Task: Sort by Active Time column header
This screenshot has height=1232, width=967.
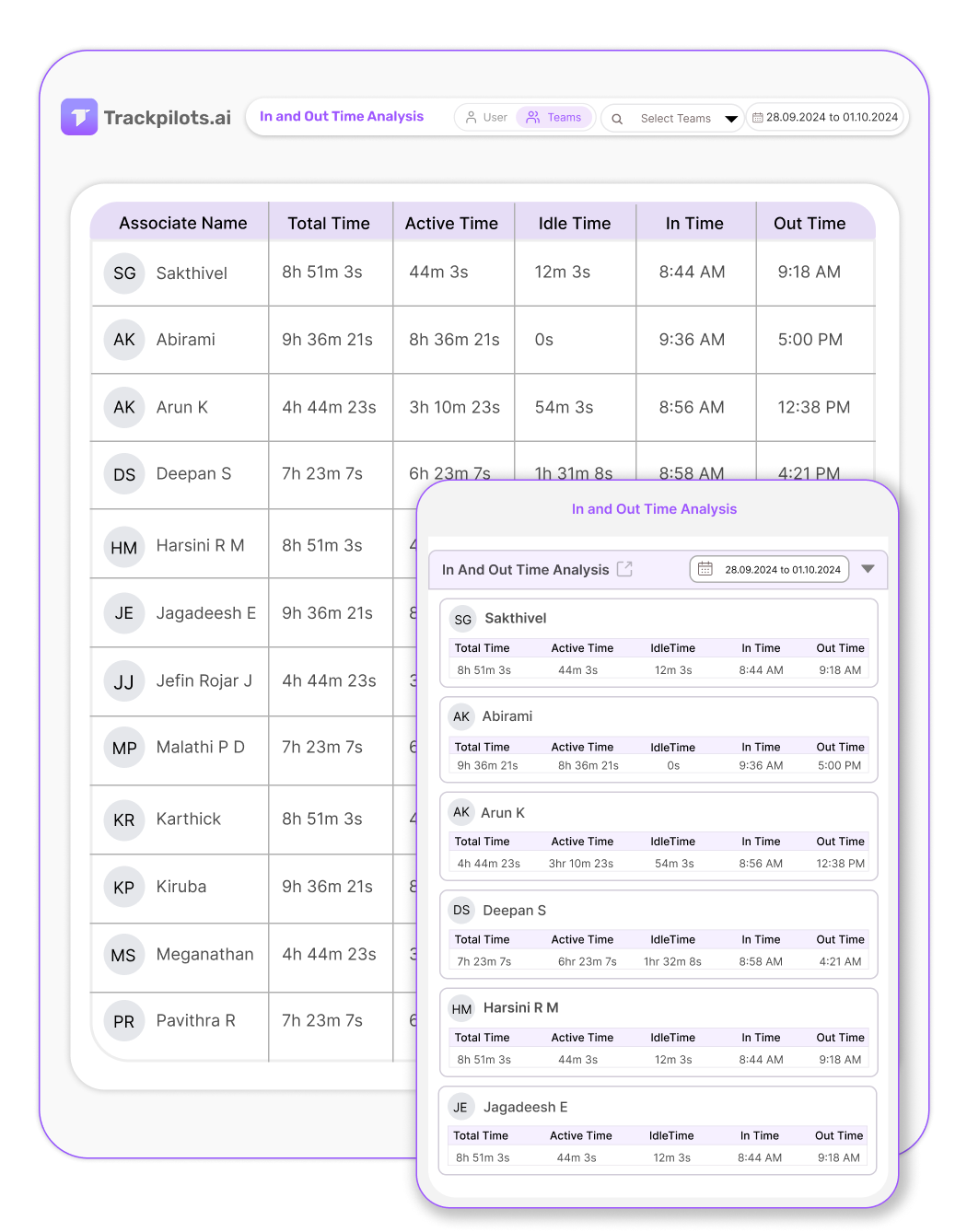Action: point(451,223)
